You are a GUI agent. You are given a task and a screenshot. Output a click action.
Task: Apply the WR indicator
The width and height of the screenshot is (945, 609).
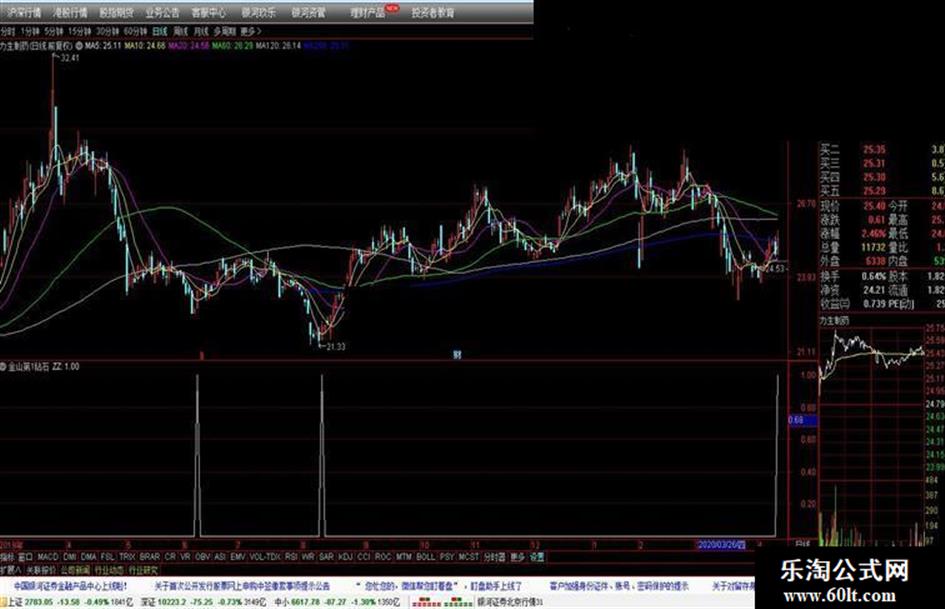click(309, 557)
